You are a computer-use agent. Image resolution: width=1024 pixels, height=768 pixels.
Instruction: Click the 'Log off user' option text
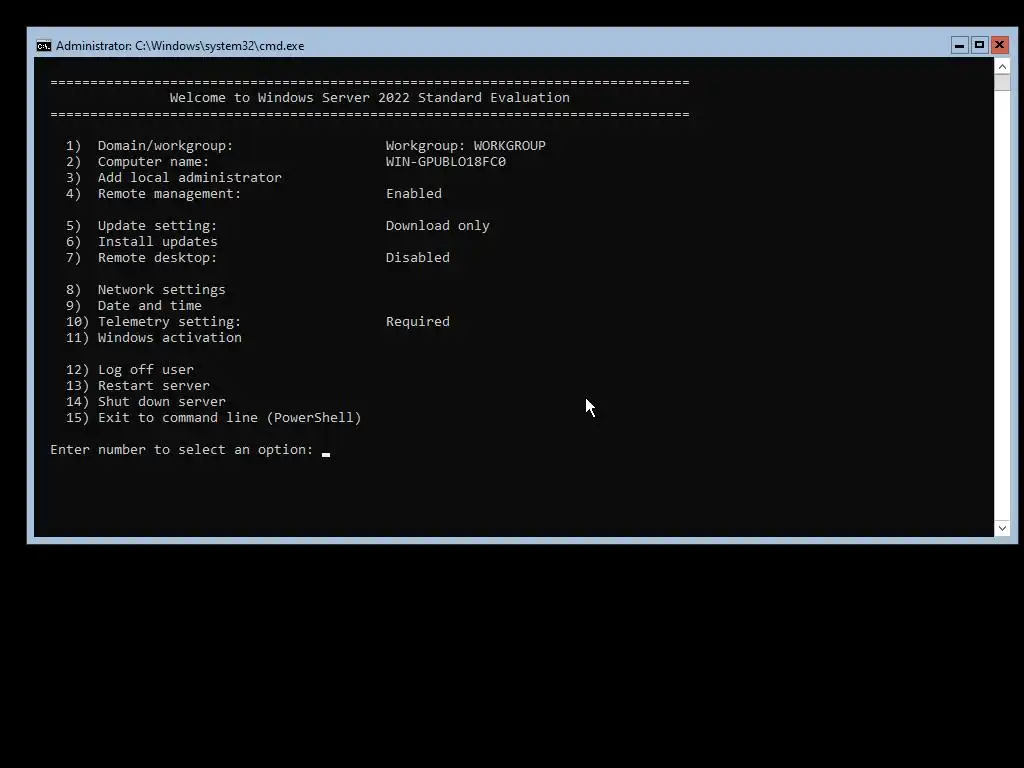click(146, 370)
